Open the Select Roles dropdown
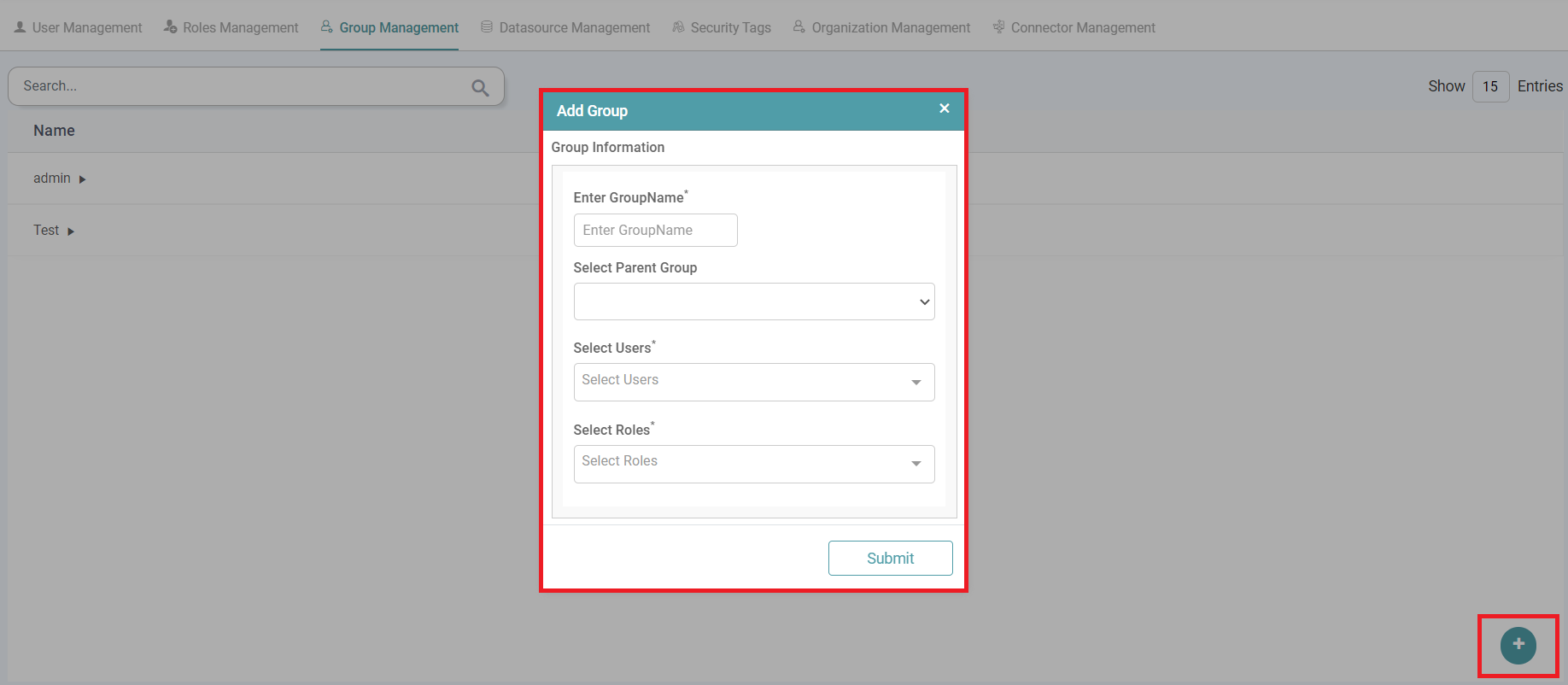 (753, 464)
